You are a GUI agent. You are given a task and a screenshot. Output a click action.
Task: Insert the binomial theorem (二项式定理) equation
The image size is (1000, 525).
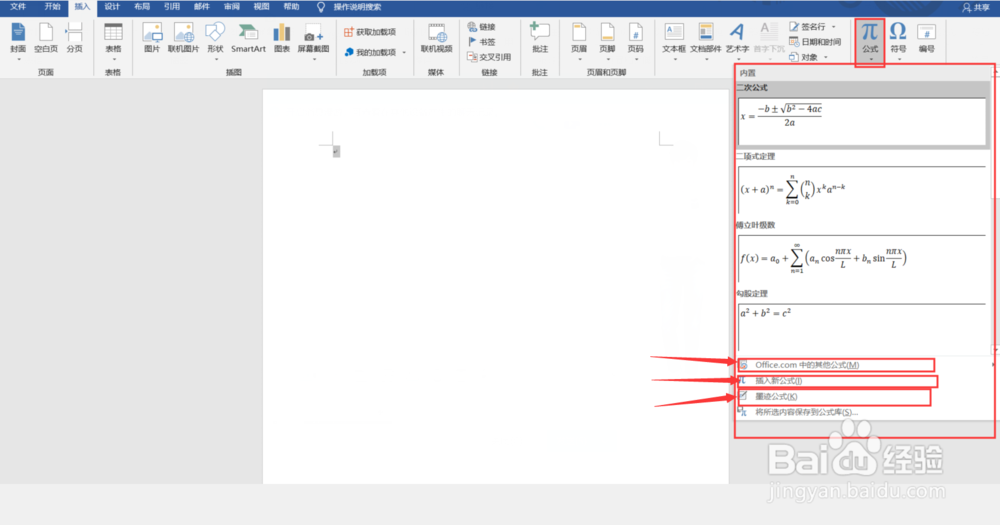(x=862, y=190)
